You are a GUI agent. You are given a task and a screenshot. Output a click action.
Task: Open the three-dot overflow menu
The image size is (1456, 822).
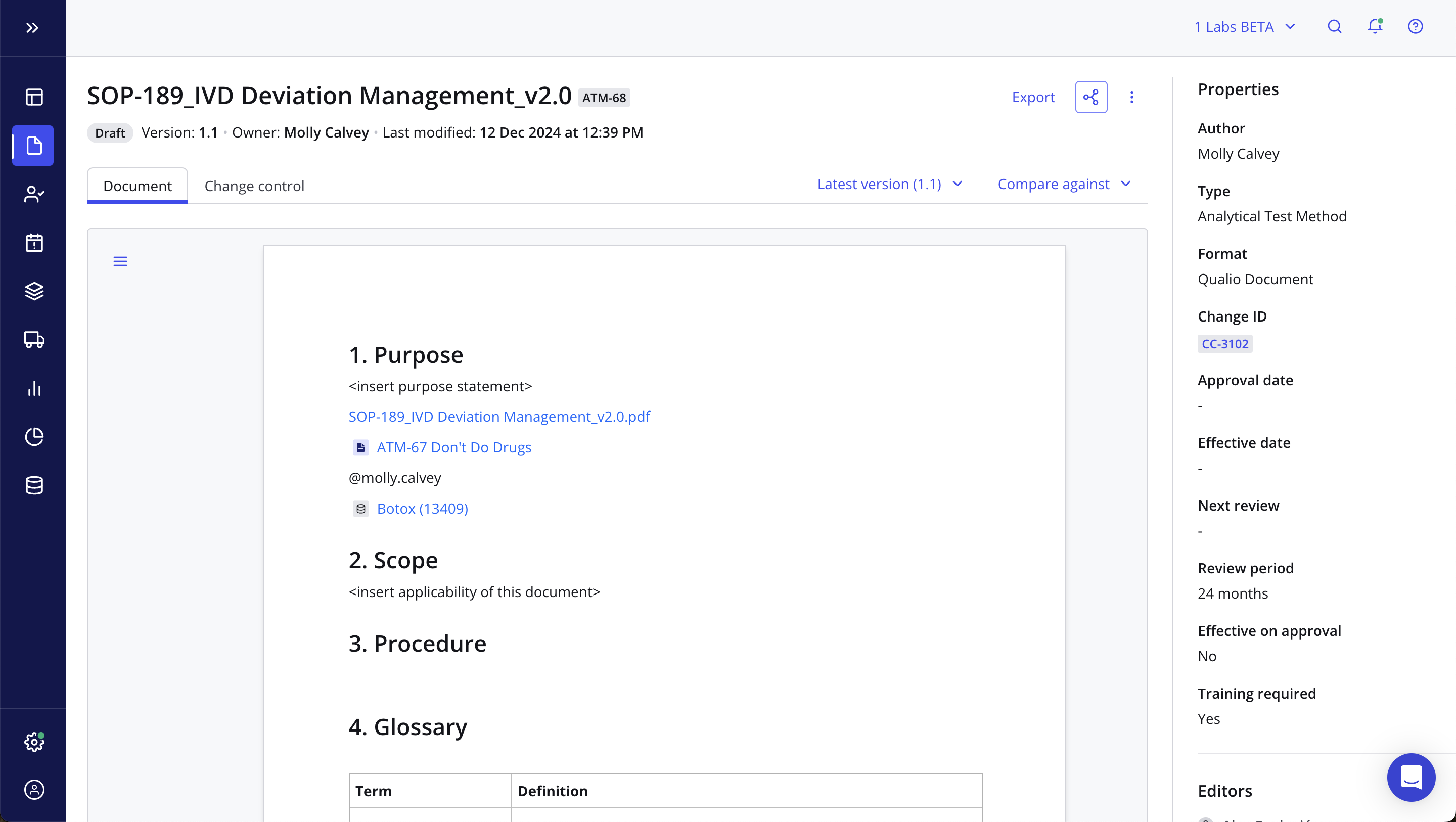pos(1132,97)
